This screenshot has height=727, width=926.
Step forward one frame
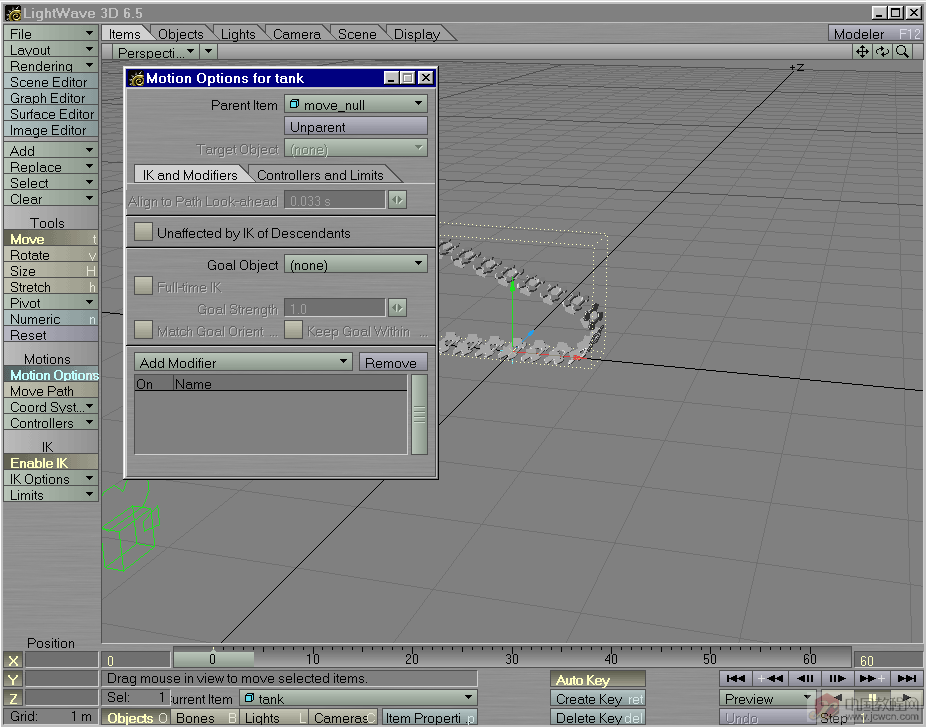pyautogui.click(x=837, y=679)
